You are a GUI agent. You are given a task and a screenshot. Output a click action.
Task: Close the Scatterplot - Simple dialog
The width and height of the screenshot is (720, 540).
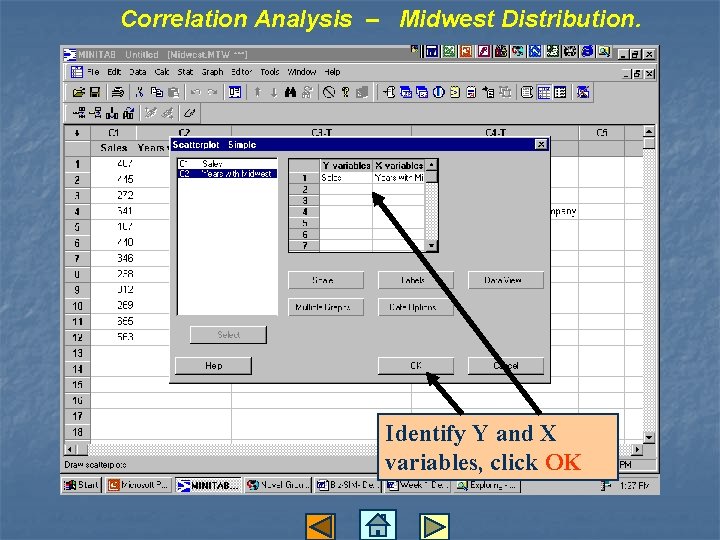(x=541, y=145)
